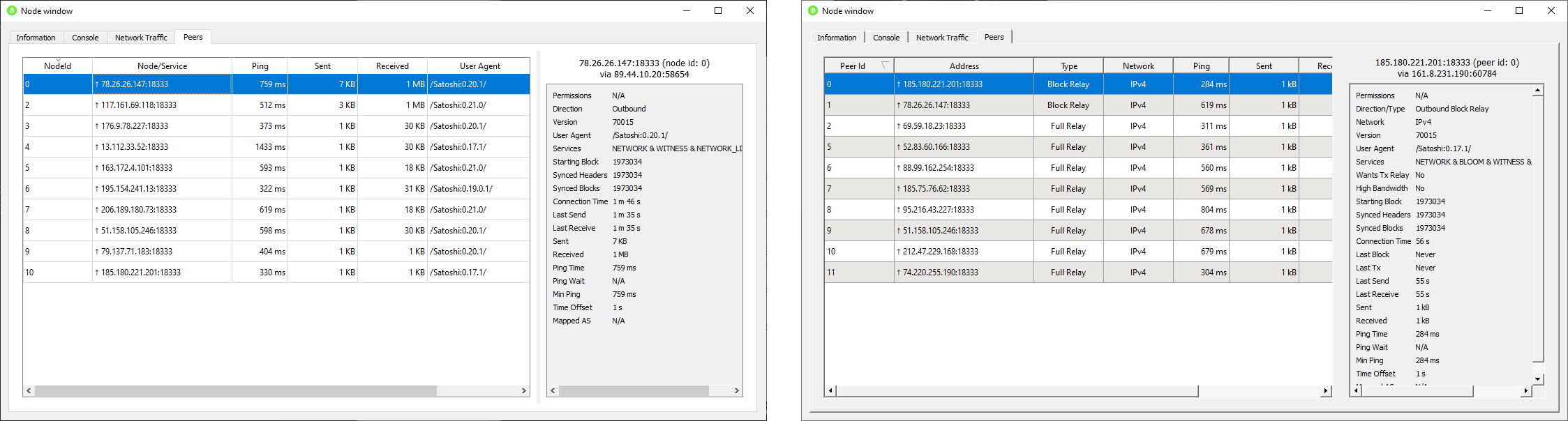
Task: Click the up arrow in the right details panel scrollbar
Action: coord(1538,91)
